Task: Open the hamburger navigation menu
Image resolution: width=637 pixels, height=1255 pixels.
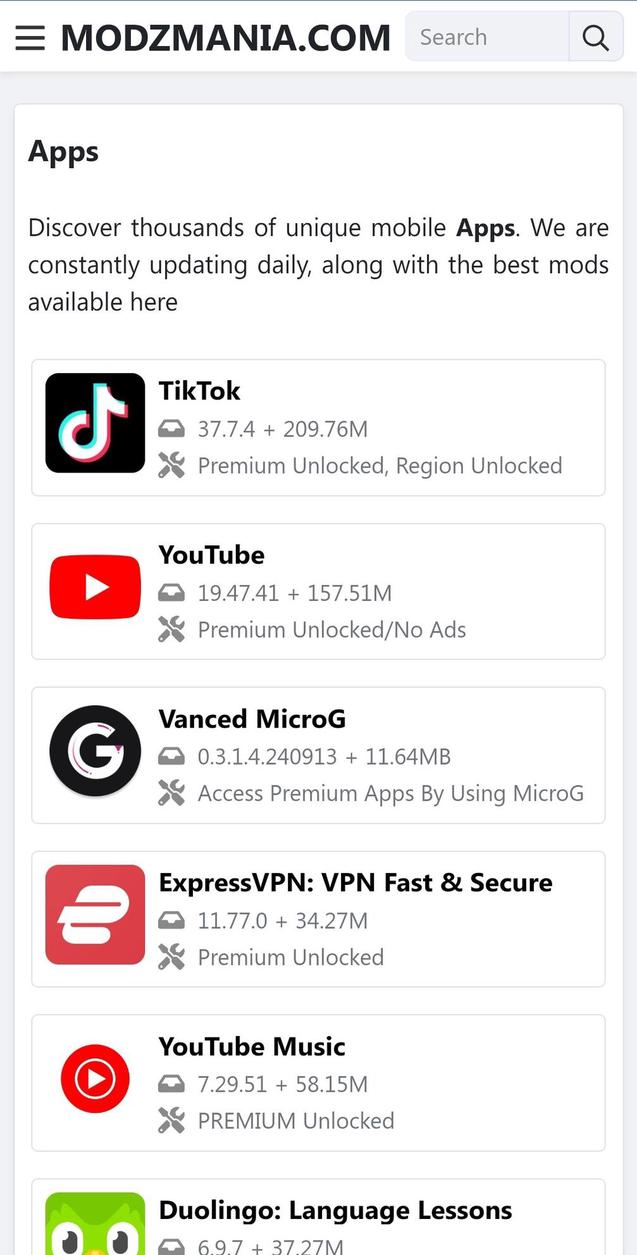Action: coord(29,37)
